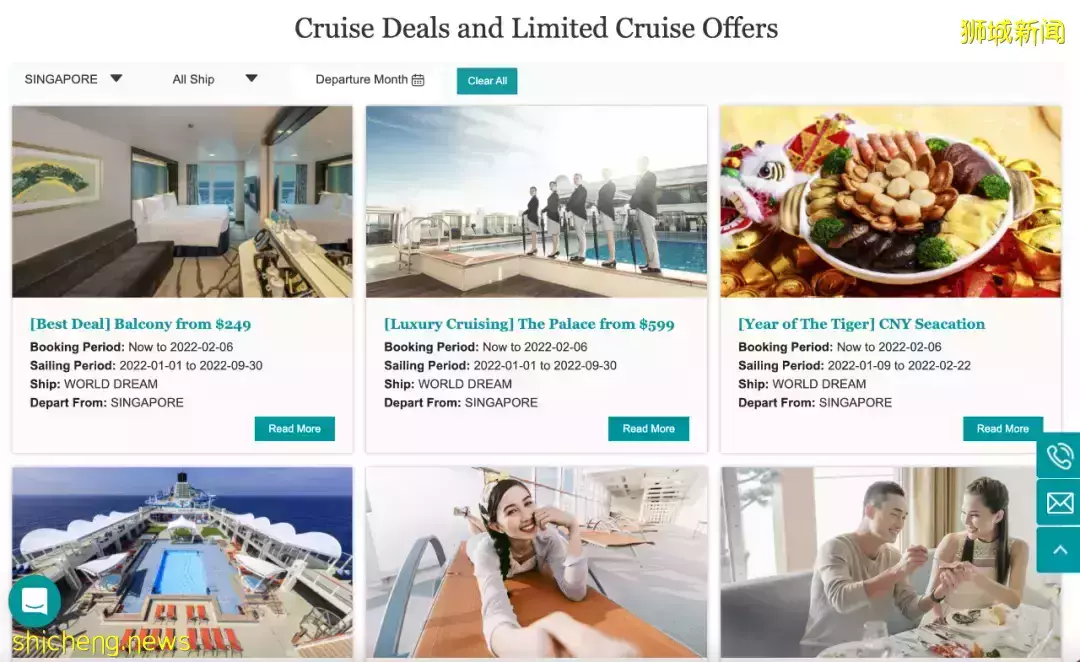Click the couple dining photo
1080x662 pixels.
(891, 563)
